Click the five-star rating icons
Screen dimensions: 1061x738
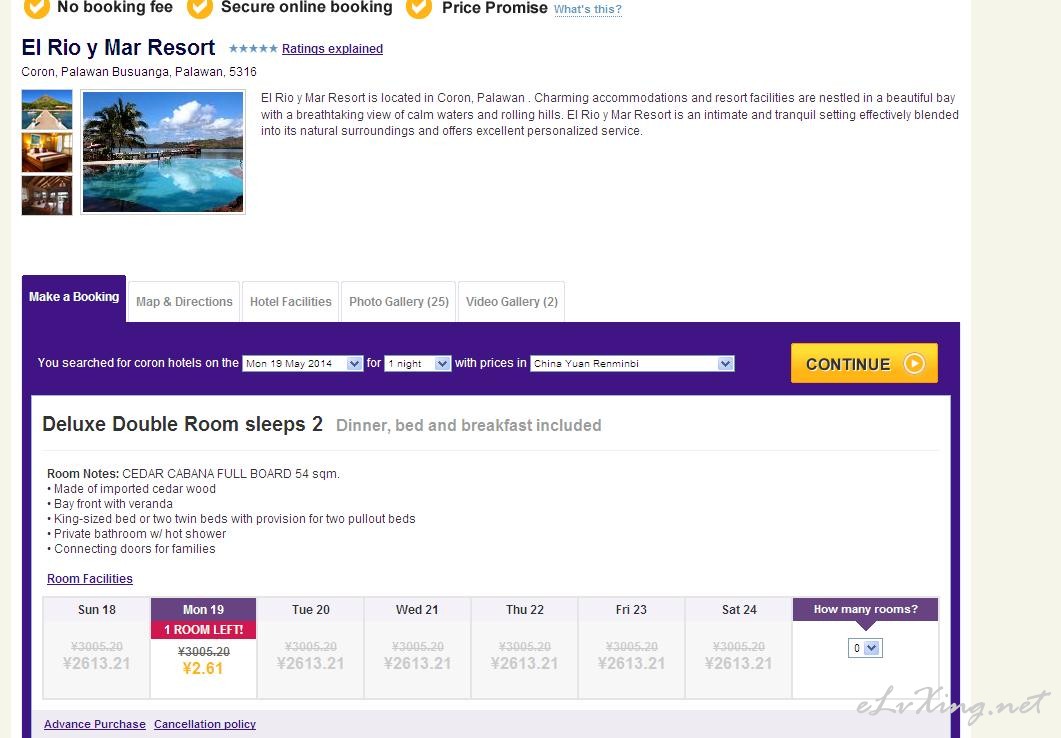coord(253,49)
